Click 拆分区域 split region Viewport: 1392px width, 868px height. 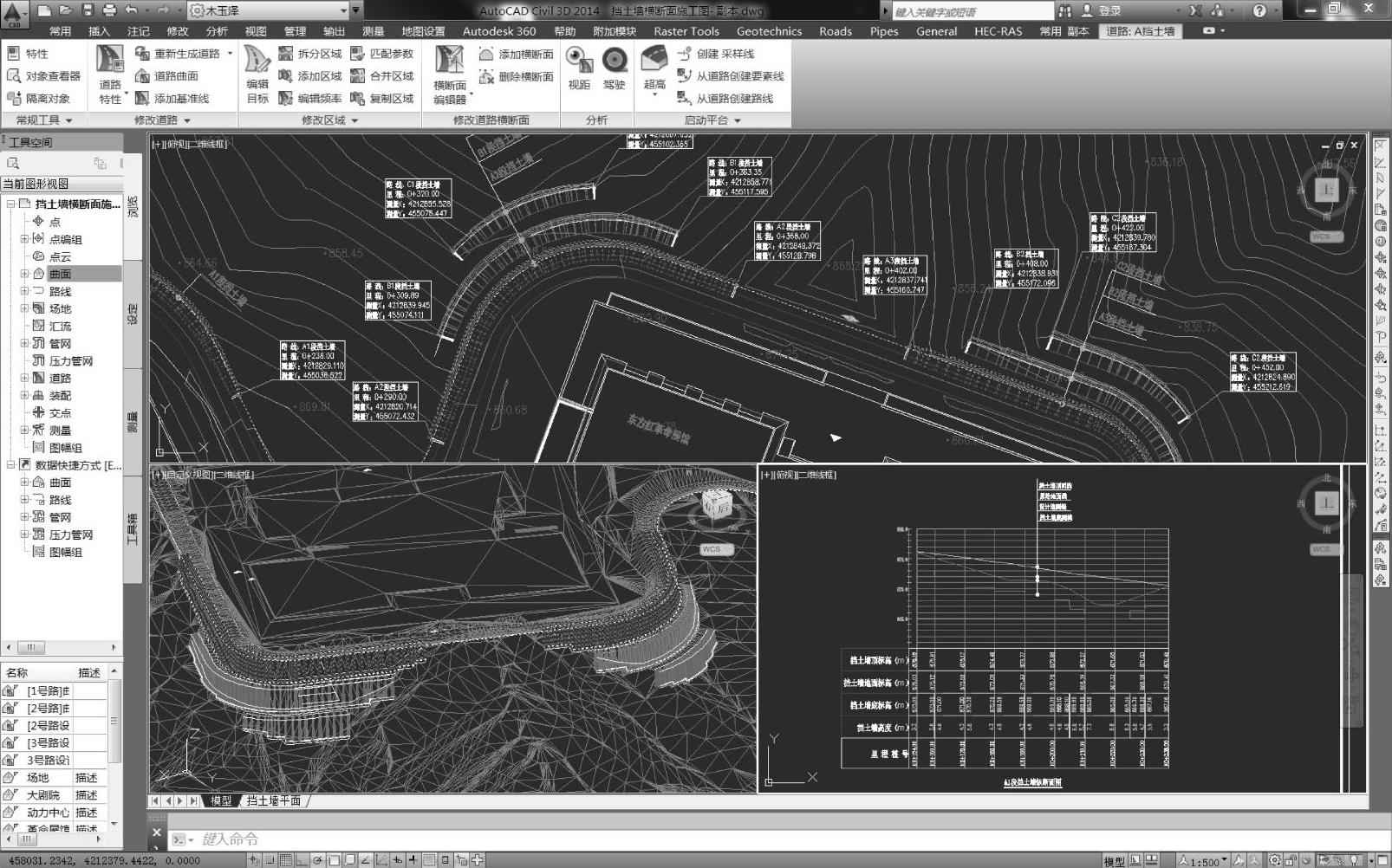[x=310, y=54]
